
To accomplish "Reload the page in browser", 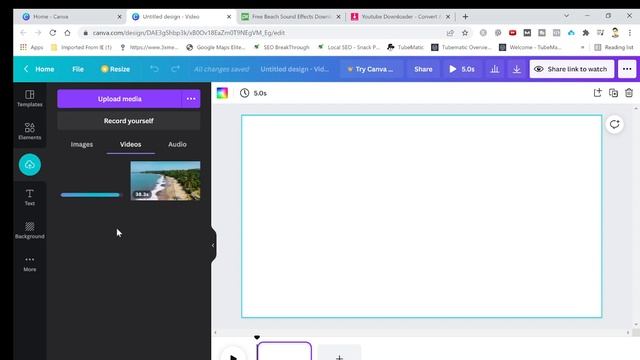I will [x=53, y=33].
